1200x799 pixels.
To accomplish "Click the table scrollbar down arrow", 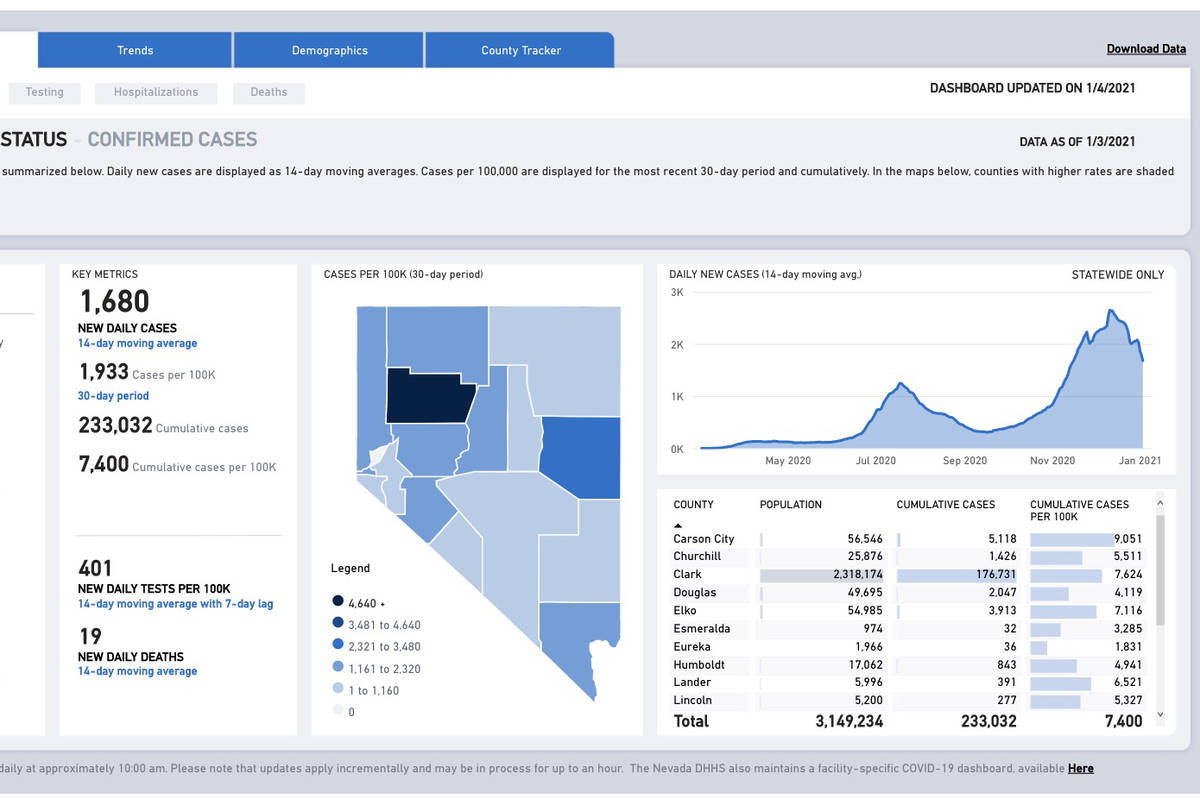I will (x=1160, y=715).
